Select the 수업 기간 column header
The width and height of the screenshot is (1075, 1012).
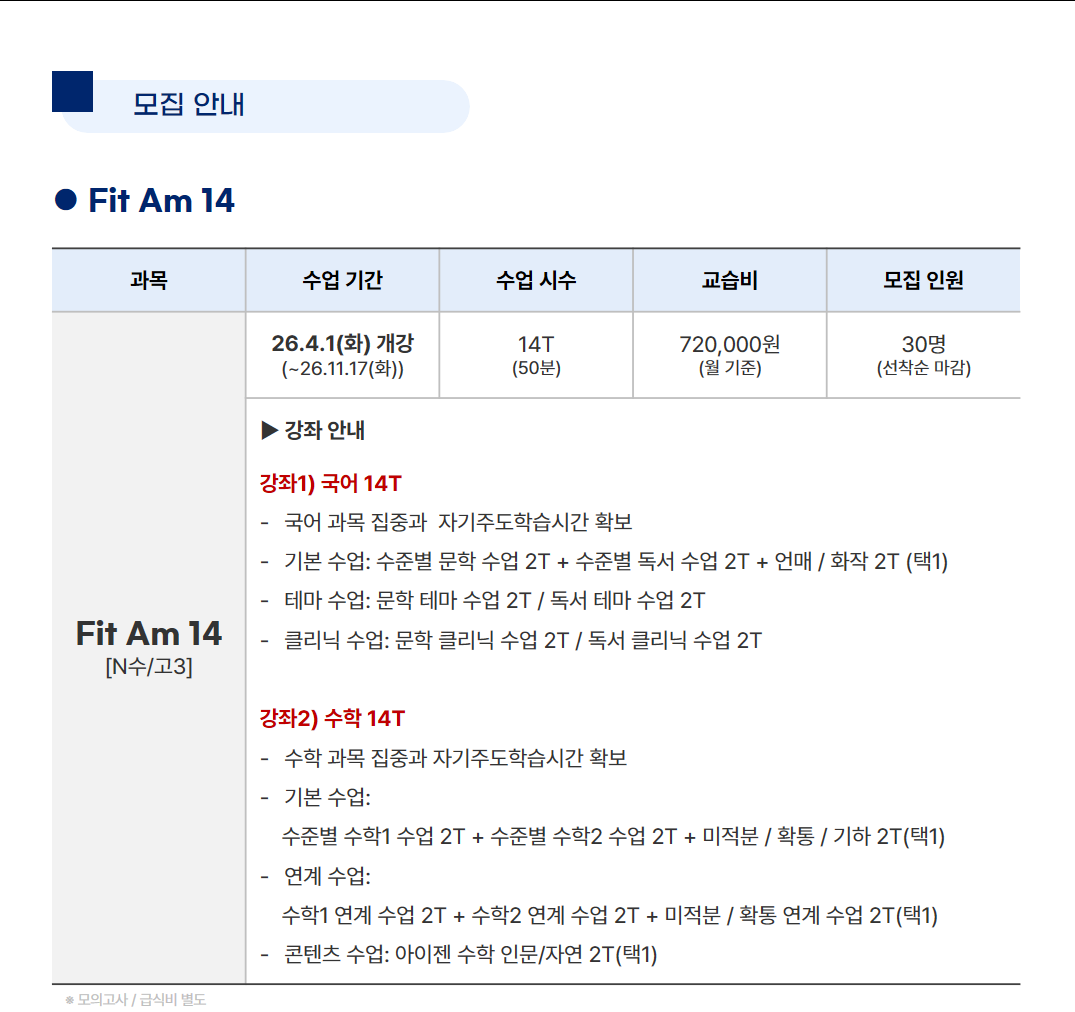(342, 281)
